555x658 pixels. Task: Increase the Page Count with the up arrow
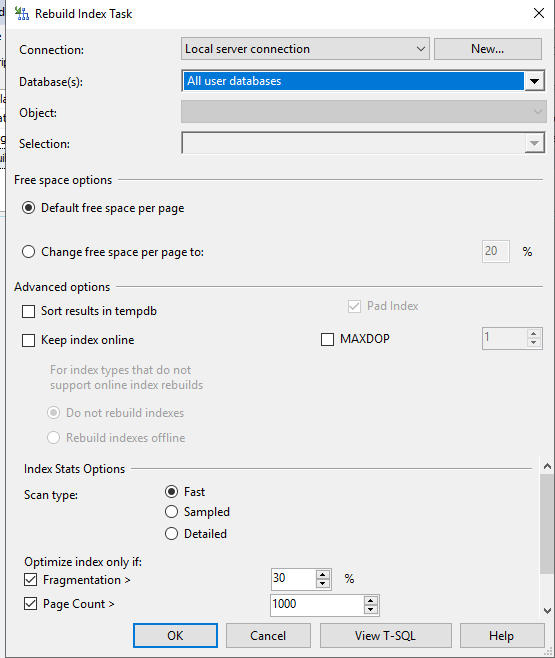click(370, 601)
